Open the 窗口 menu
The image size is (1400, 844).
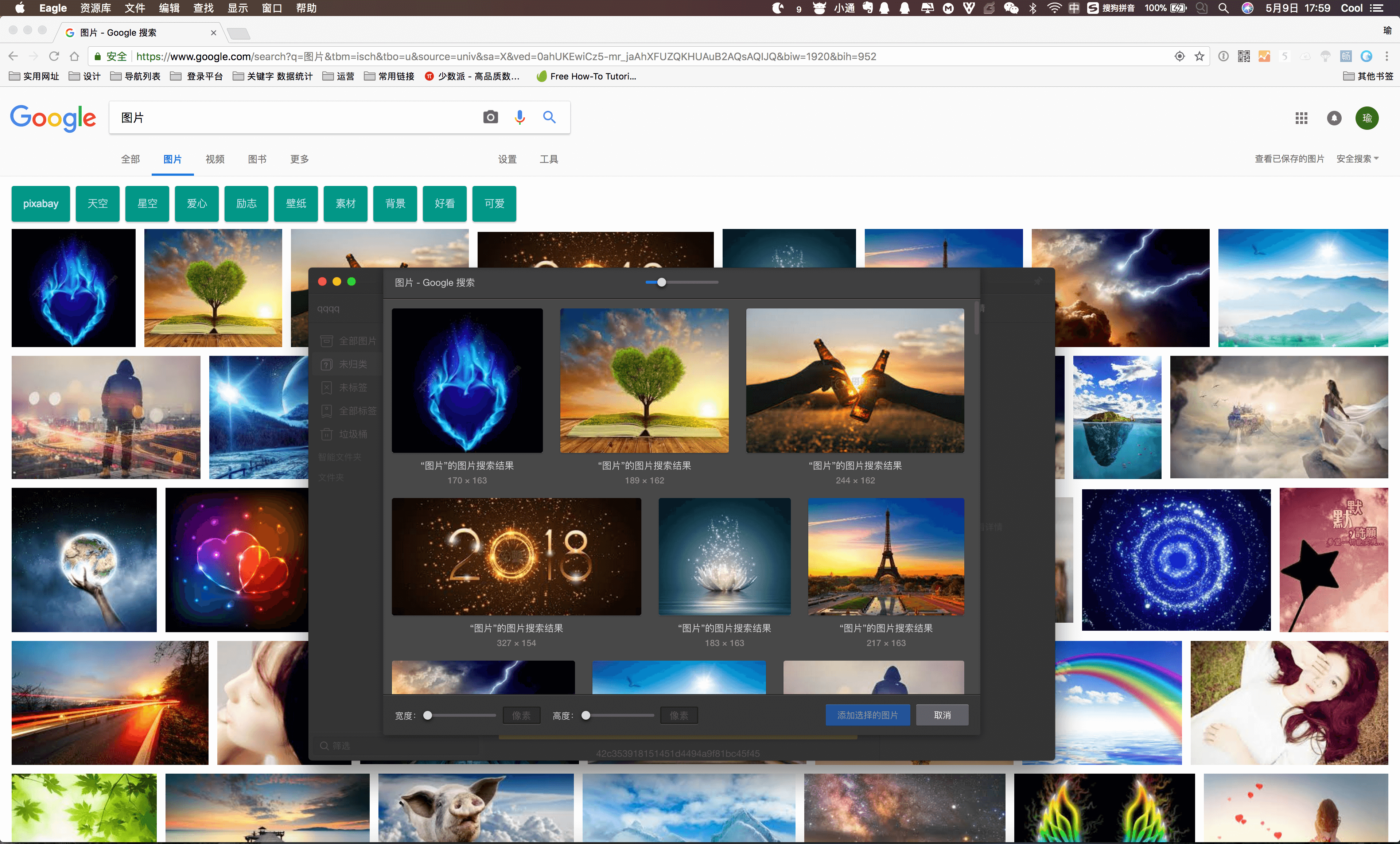tap(272, 8)
